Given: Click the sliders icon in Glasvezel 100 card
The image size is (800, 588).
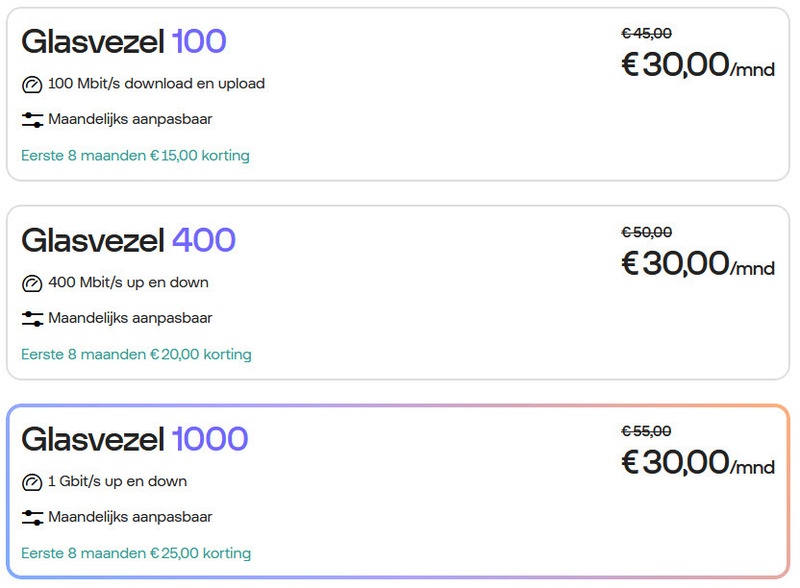Looking at the screenshot, I should click(x=32, y=120).
